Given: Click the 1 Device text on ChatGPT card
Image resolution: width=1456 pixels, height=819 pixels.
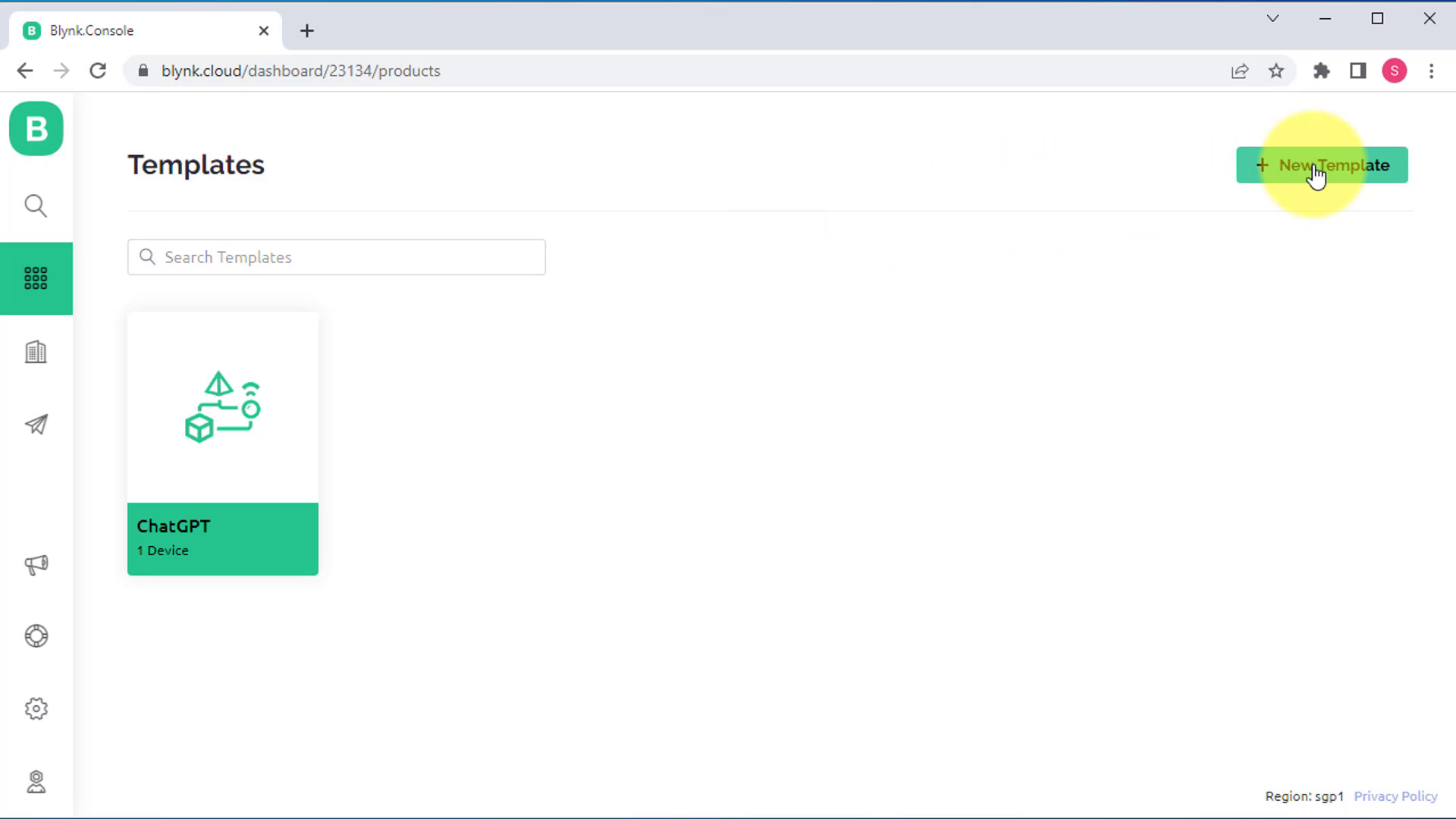Looking at the screenshot, I should [x=163, y=551].
